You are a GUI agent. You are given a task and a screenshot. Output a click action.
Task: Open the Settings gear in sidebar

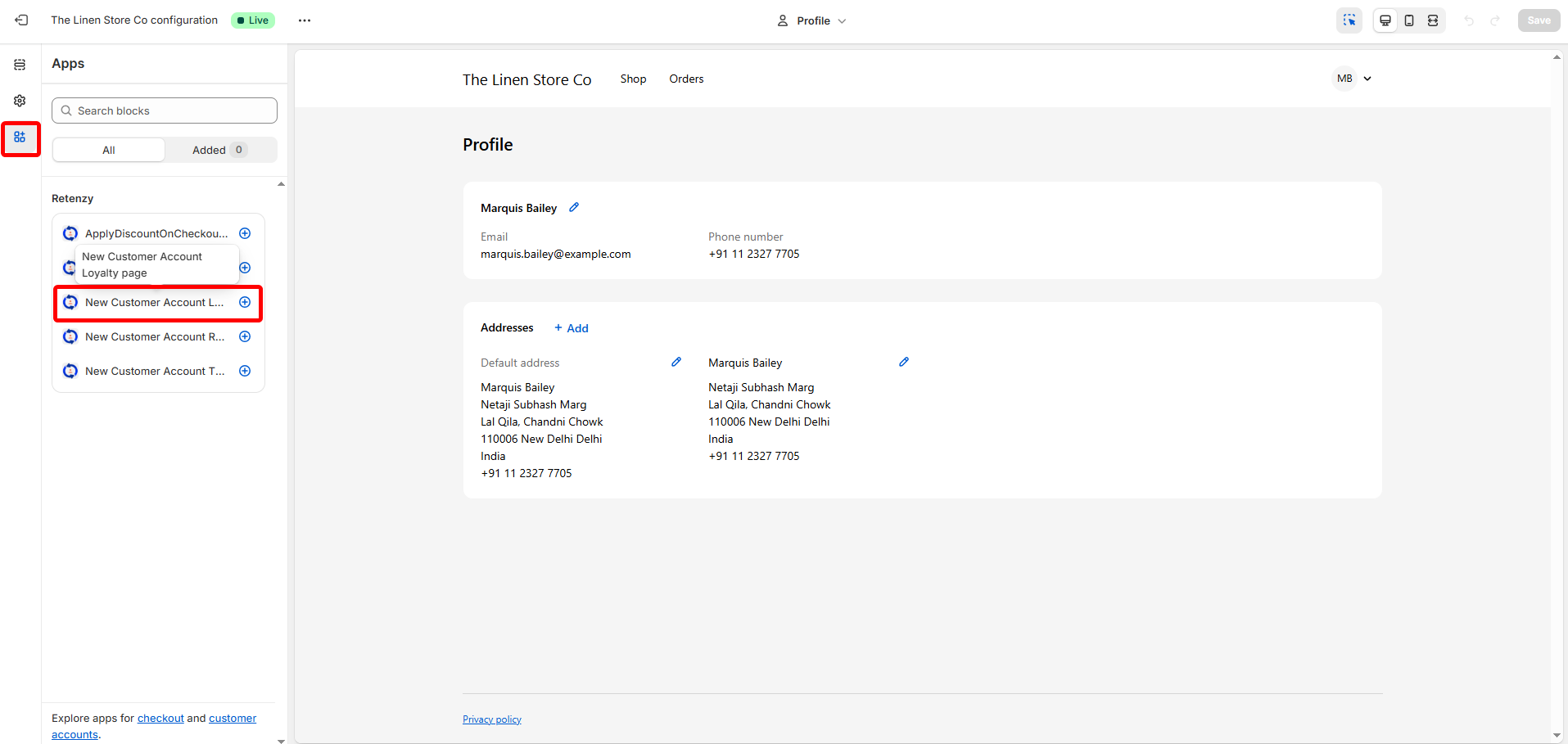(x=20, y=101)
